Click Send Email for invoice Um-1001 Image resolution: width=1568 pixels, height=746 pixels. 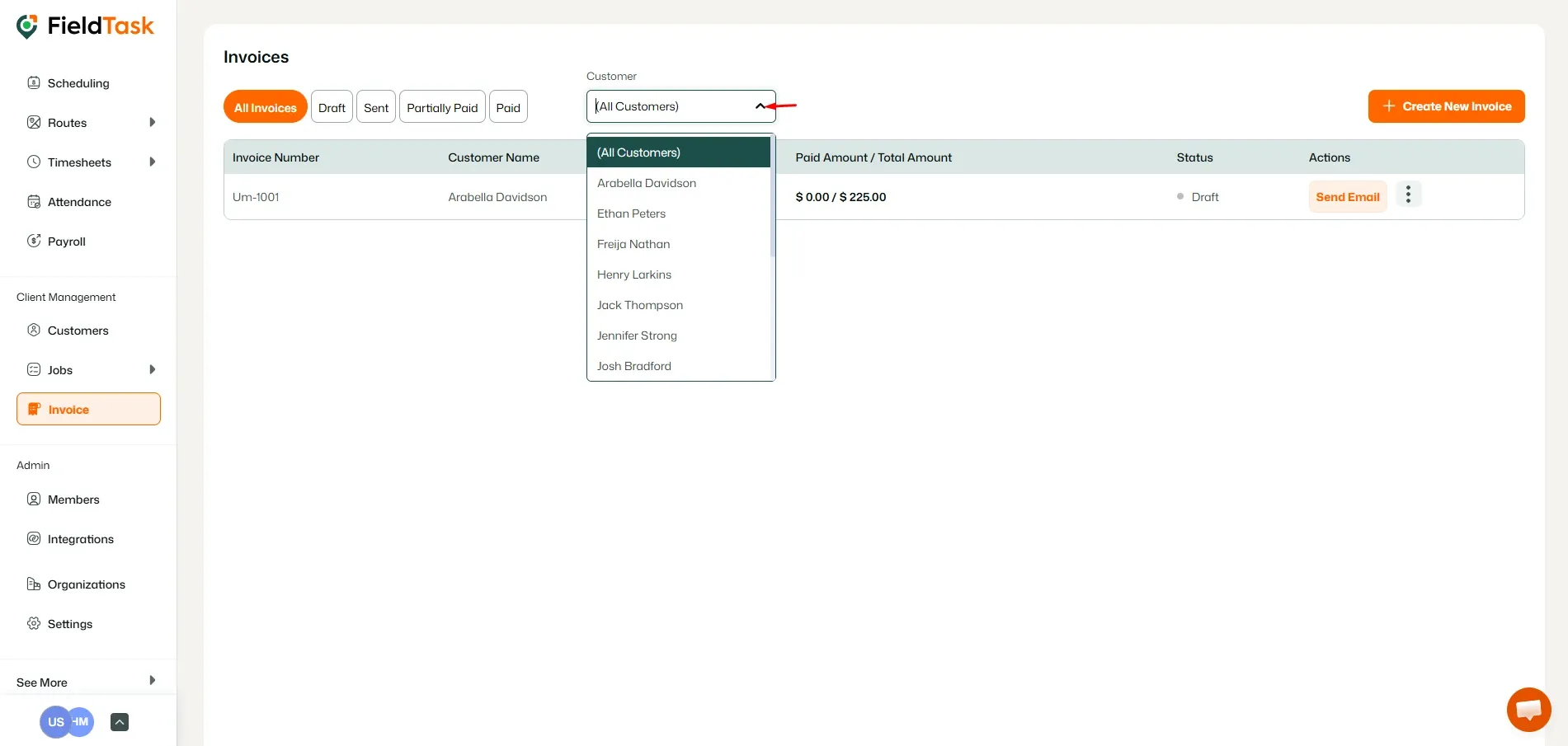click(x=1347, y=196)
